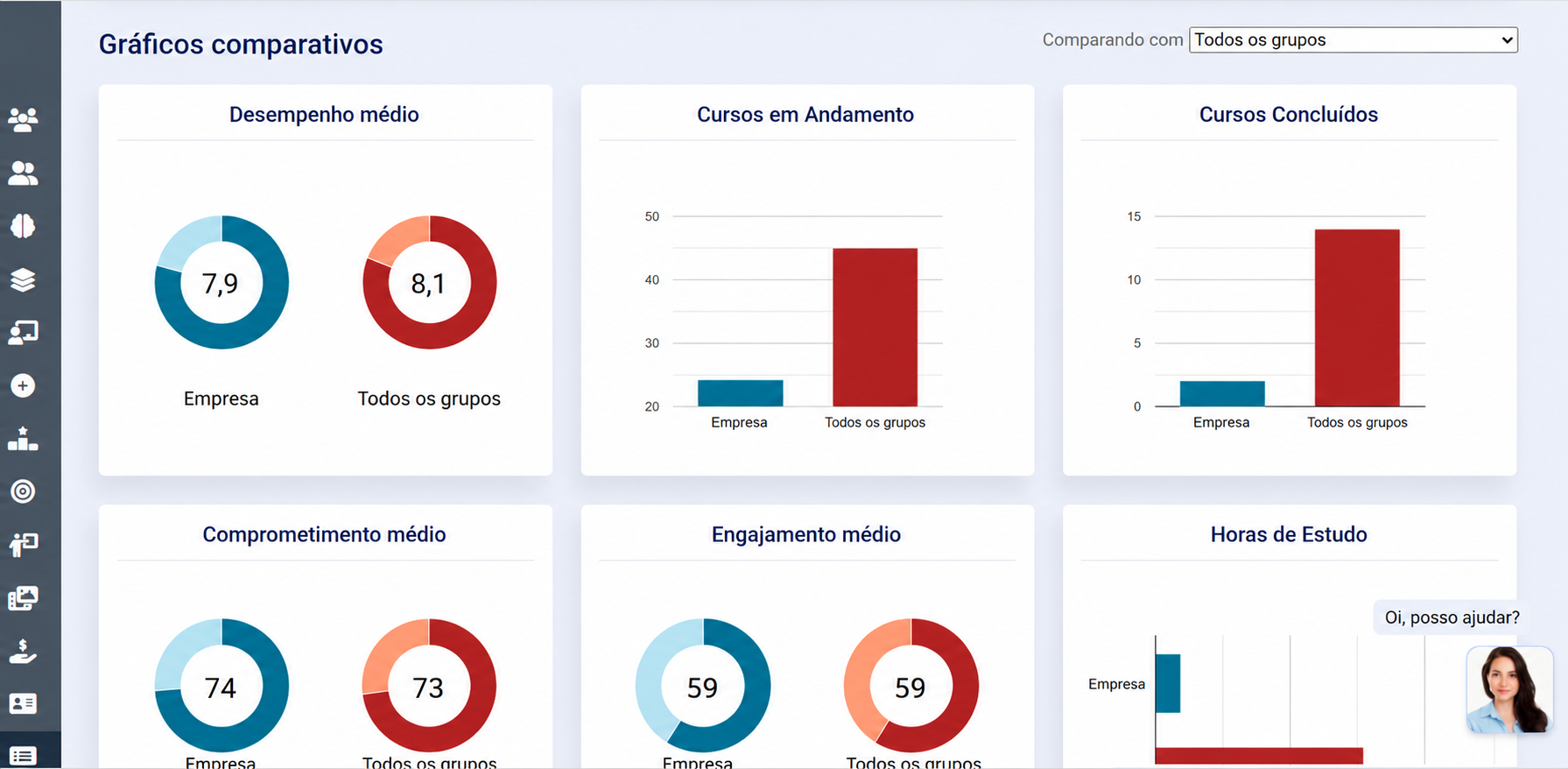Image resolution: width=1568 pixels, height=769 pixels.
Task: Click the ID card sidebar icon
Action: (23, 703)
